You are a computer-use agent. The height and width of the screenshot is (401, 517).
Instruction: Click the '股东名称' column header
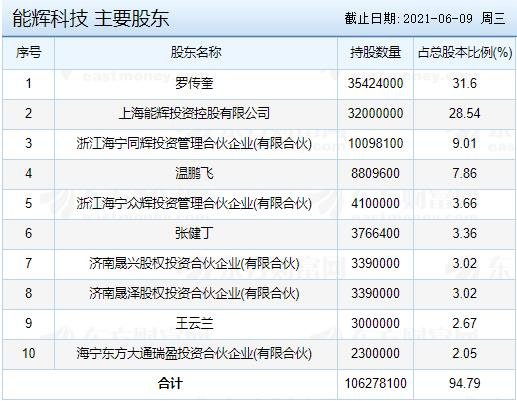[196, 53]
